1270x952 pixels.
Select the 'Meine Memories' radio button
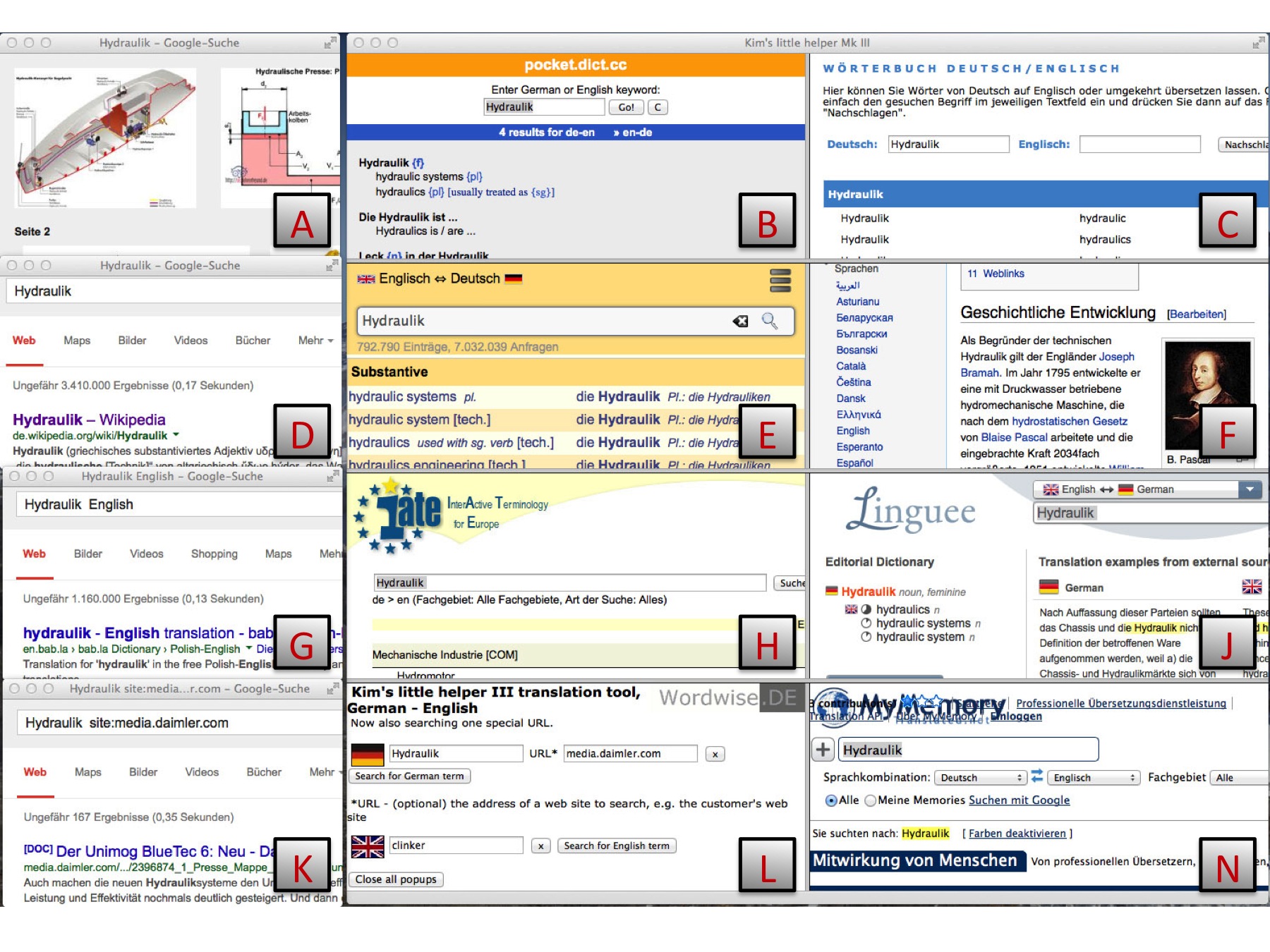pyautogui.click(x=871, y=800)
